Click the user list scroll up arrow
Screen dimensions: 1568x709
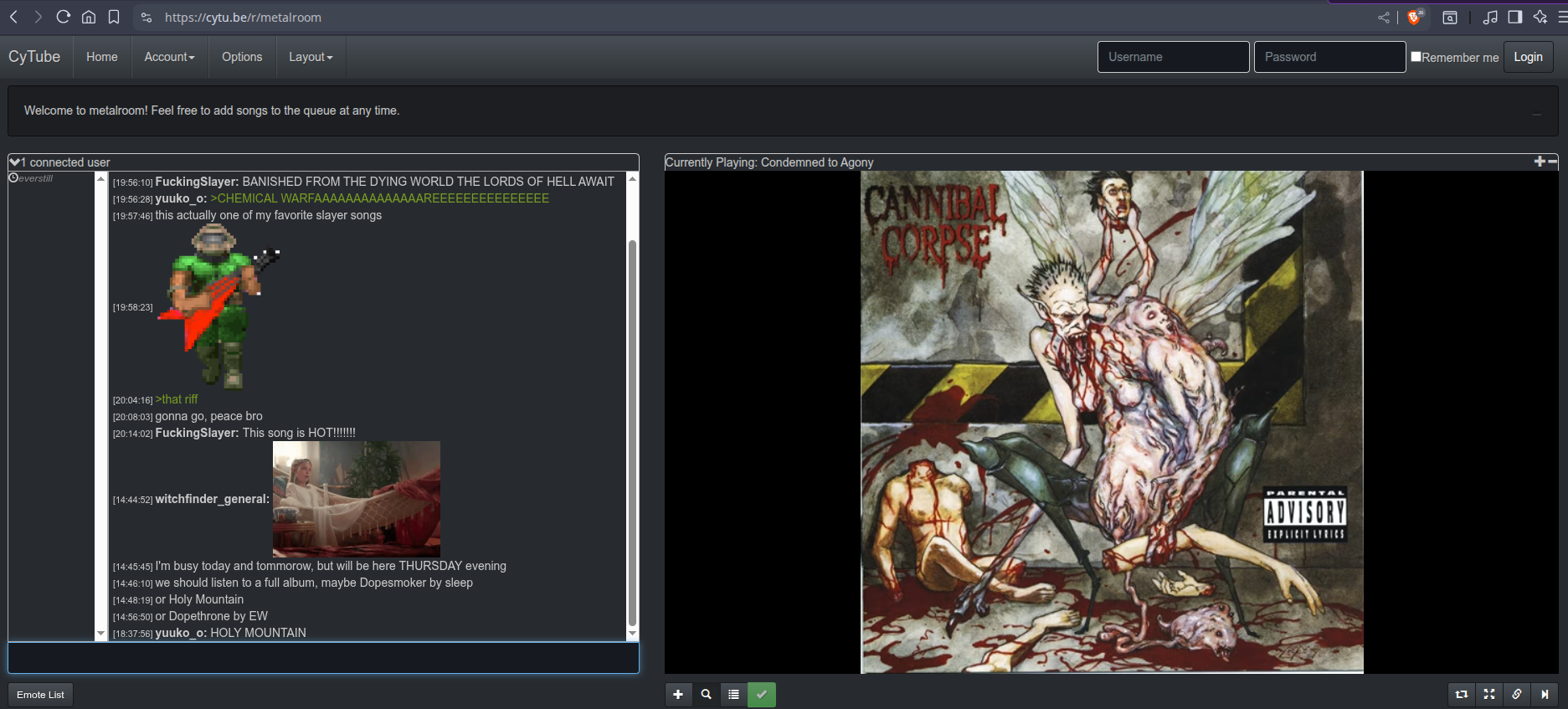point(101,178)
